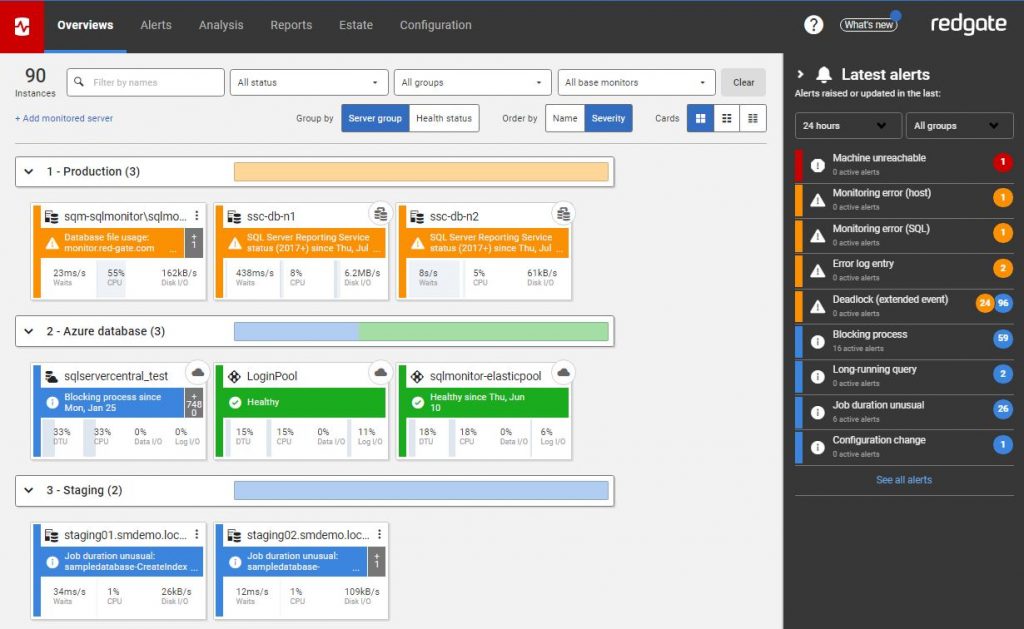
Task: Open the See all alerts link
Action: (903, 480)
